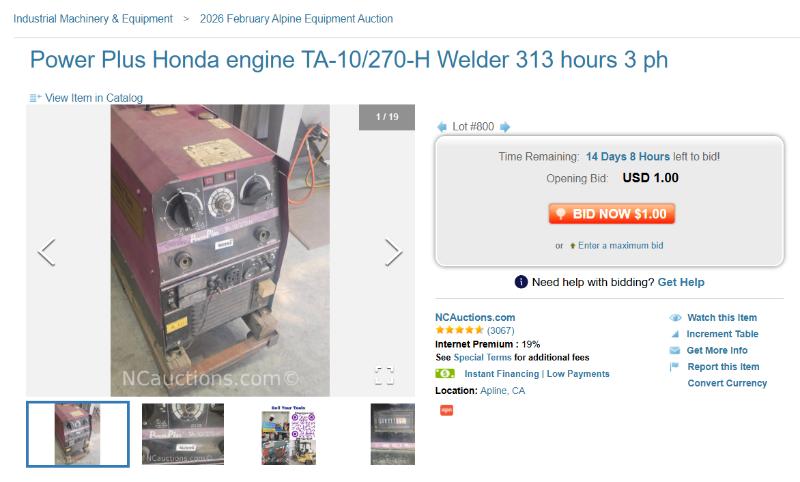The image size is (800, 482).
Task: Advance to next photo in gallery
Action: [393, 252]
